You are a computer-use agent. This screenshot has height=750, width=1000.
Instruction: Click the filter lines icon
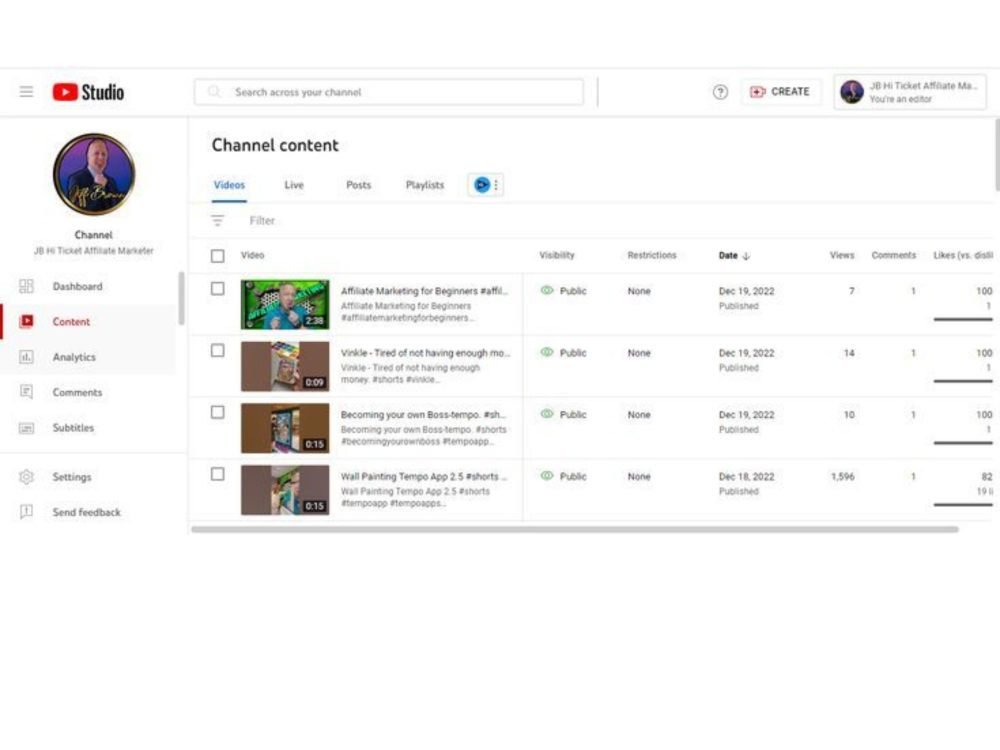(x=217, y=221)
